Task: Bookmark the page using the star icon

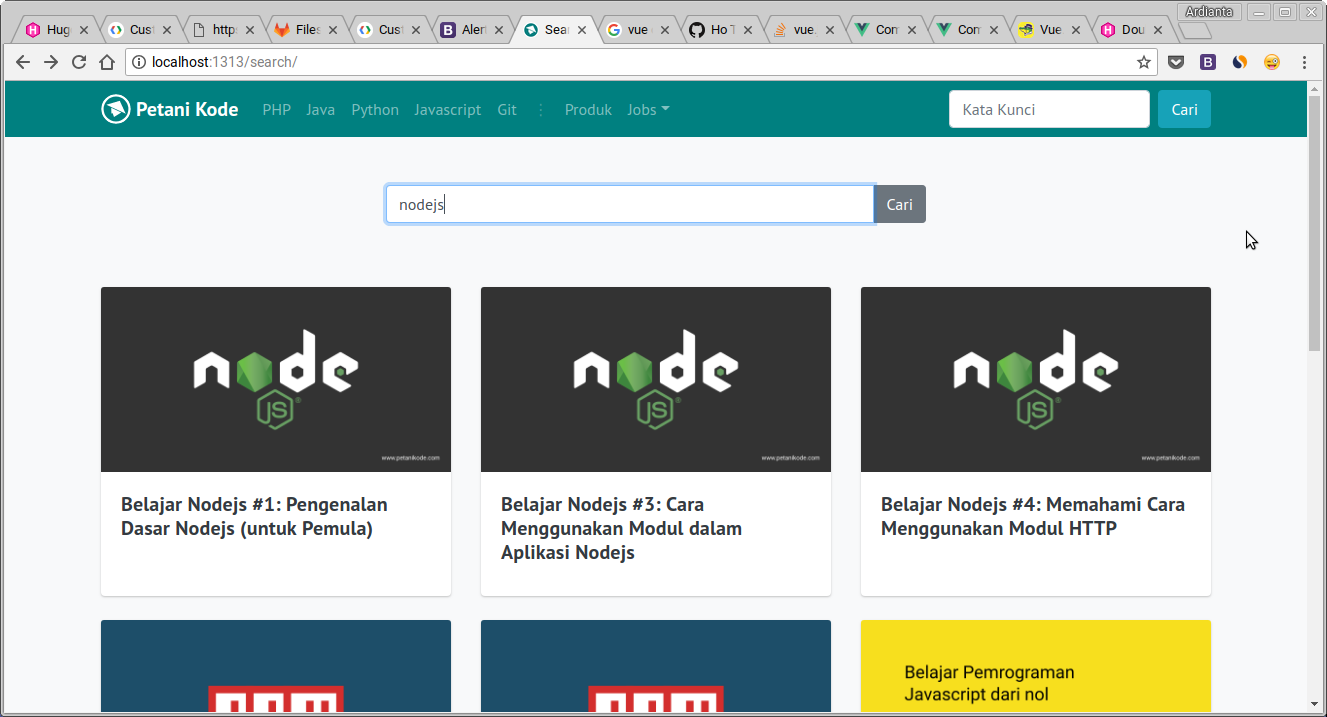Action: [x=1144, y=61]
